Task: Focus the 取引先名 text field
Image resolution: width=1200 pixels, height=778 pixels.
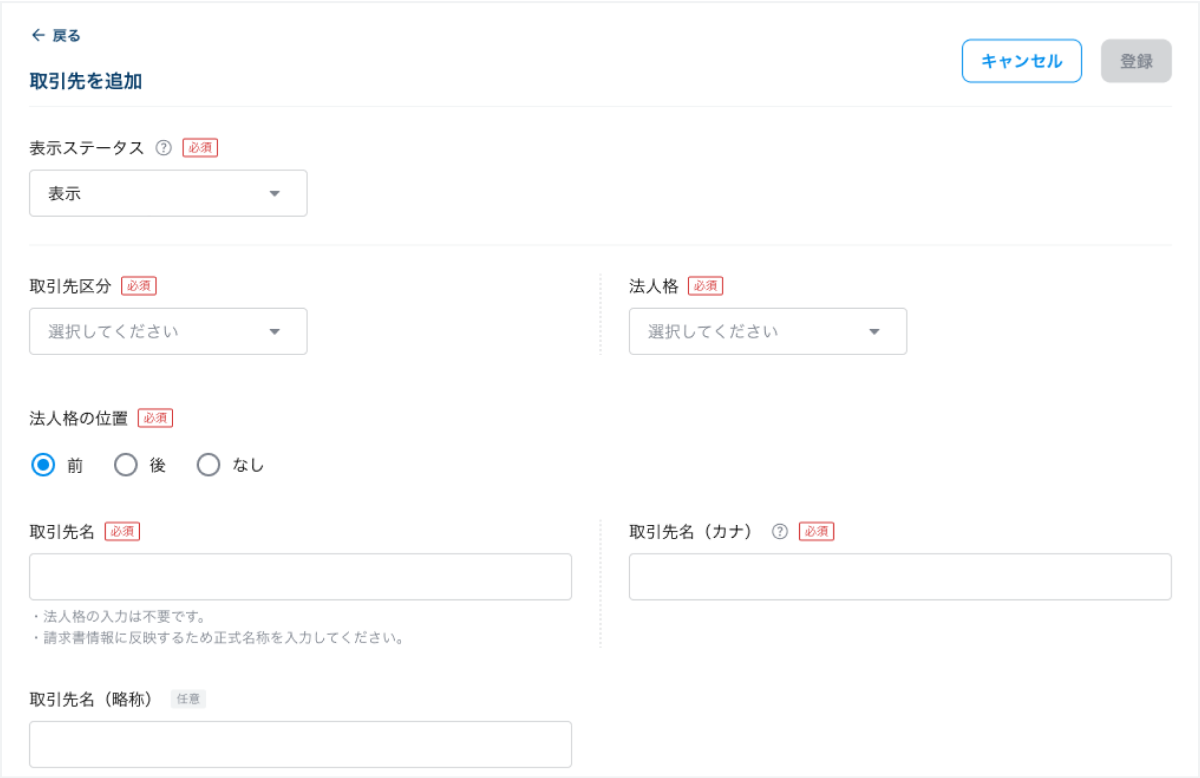Action: (300, 577)
